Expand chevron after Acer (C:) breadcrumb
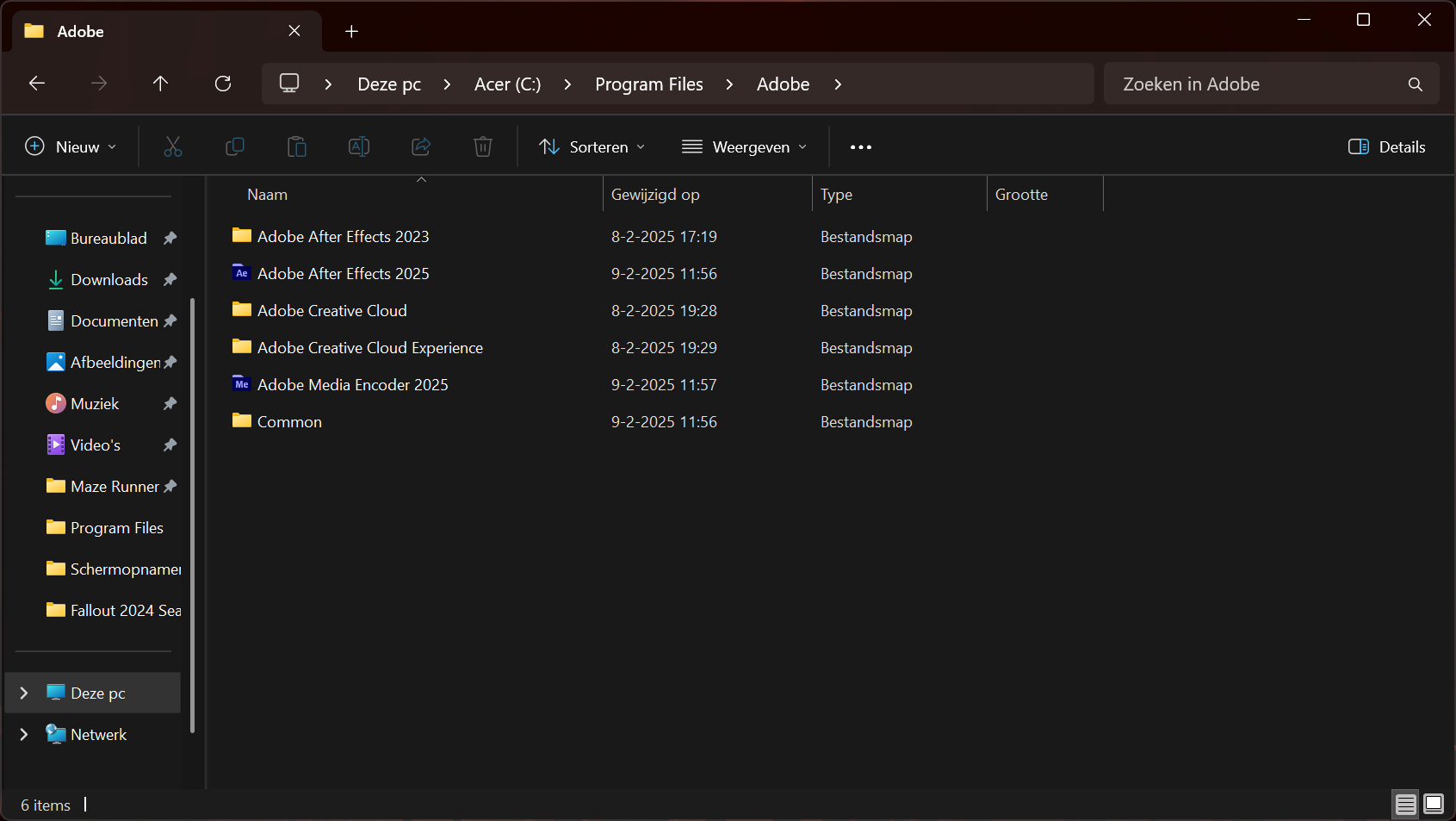Image resolution: width=1456 pixels, height=821 pixels. (567, 84)
